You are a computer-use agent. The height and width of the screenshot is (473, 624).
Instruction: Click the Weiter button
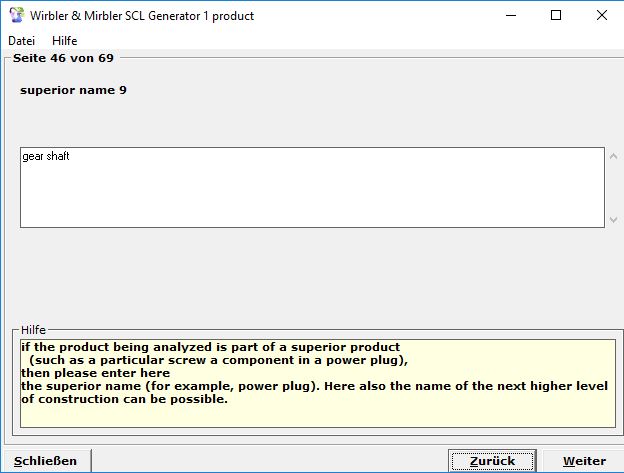click(584, 461)
